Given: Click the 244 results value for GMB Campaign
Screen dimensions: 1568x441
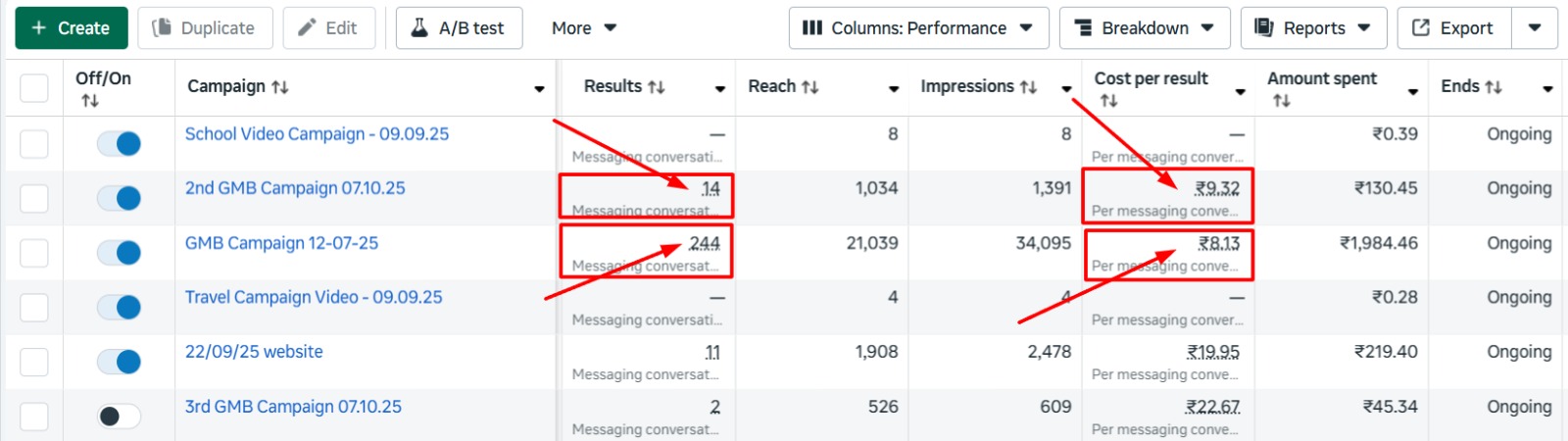Looking at the screenshot, I should point(704,243).
